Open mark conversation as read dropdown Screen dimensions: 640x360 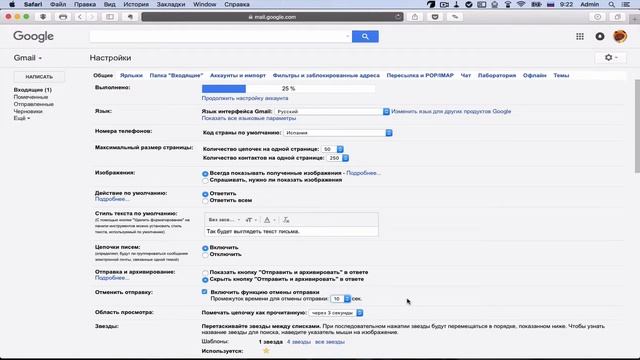(336, 313)
